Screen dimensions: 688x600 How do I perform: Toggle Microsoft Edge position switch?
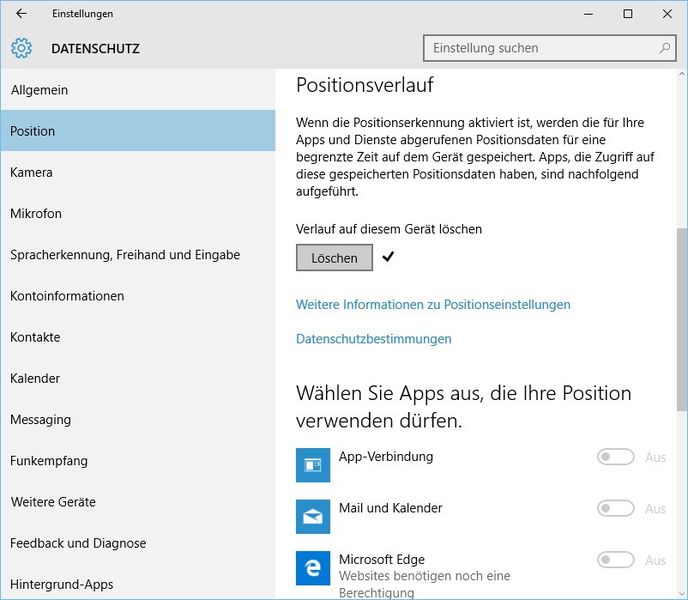point(616,560)
